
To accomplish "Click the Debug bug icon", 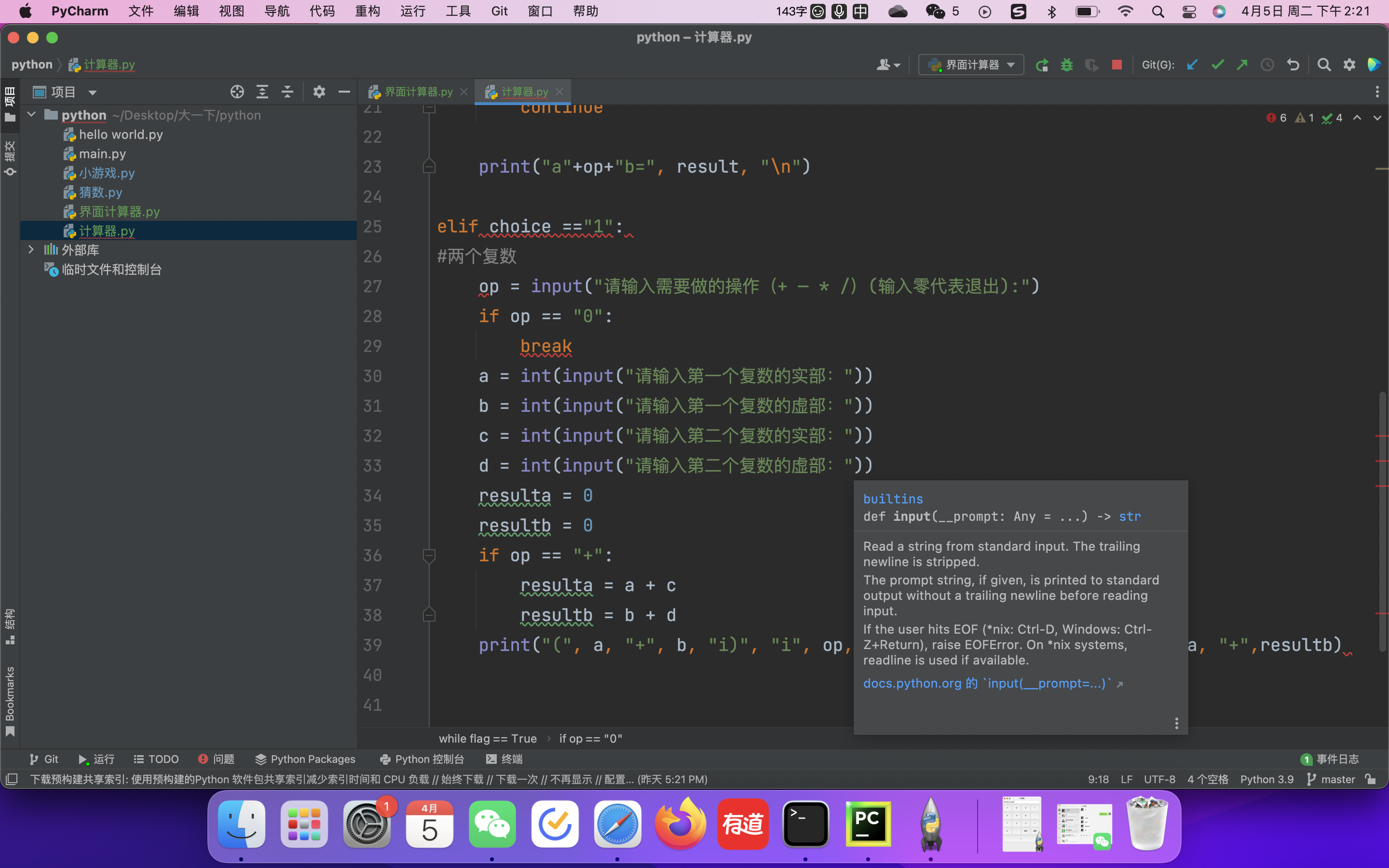I will point(1066,65).
